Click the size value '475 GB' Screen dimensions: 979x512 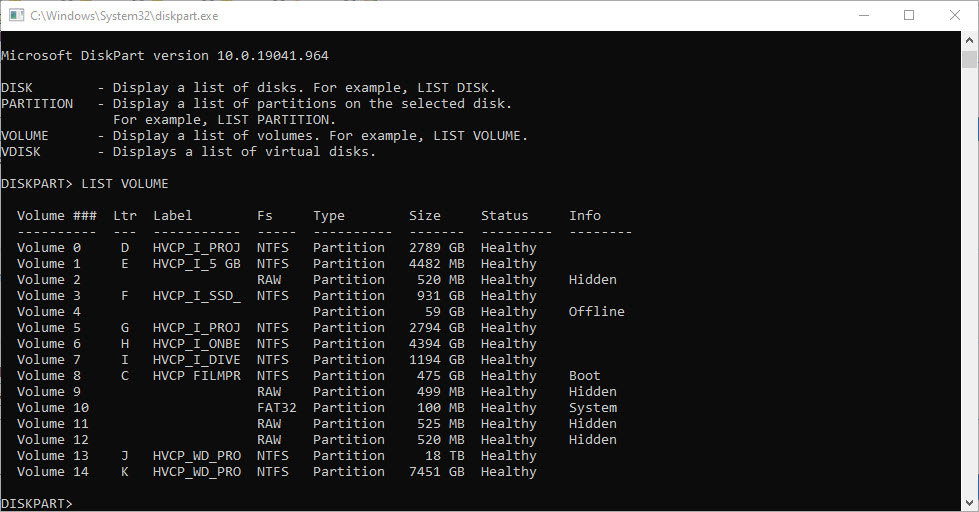[x=441, y=375]
